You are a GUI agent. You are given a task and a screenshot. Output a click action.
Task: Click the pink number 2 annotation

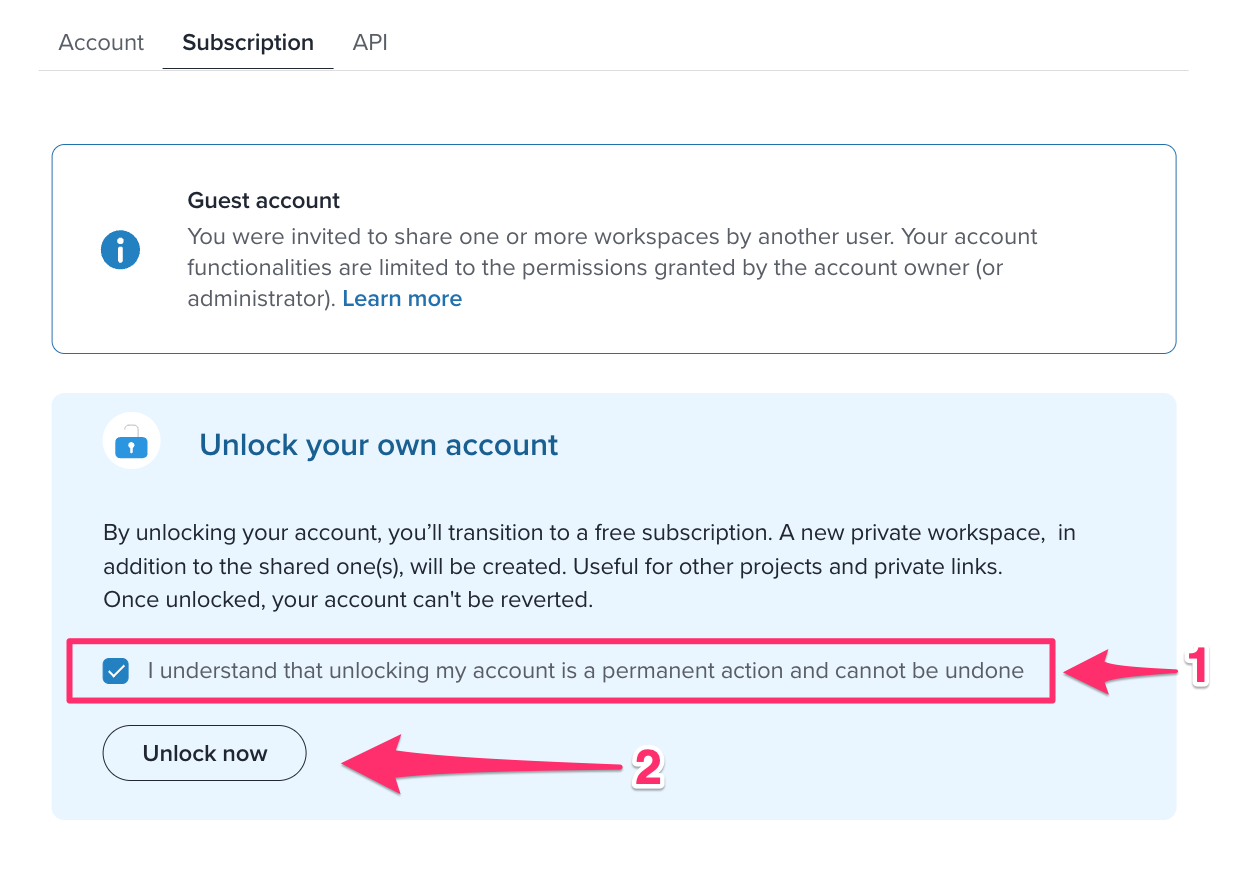pyautogui.click(x=648, y=769)
